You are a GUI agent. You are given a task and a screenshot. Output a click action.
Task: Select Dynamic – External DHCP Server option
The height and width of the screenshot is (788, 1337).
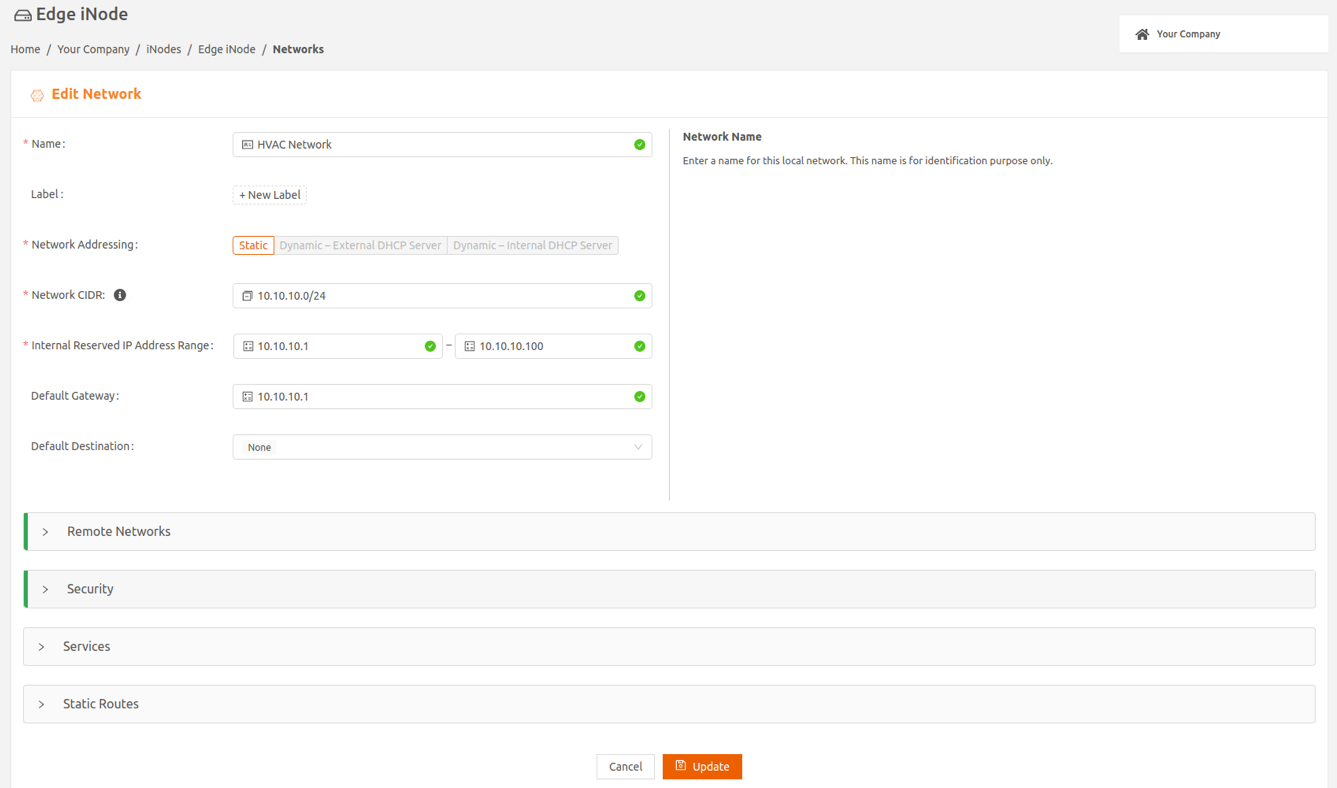pyautogui.click(x=360, y=245)
